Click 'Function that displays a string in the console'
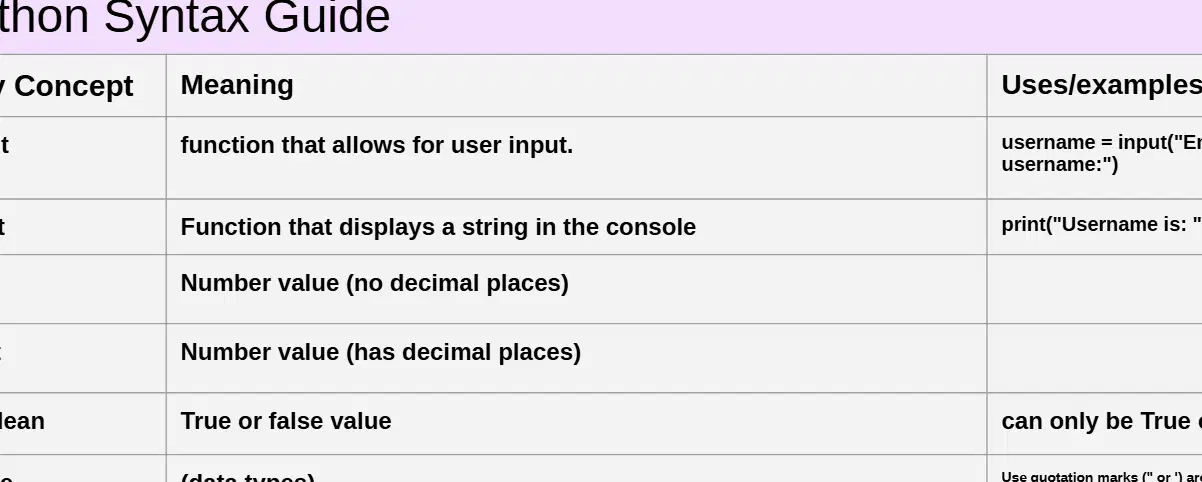The image size is (1202, 482). click(x=438, y=227)
